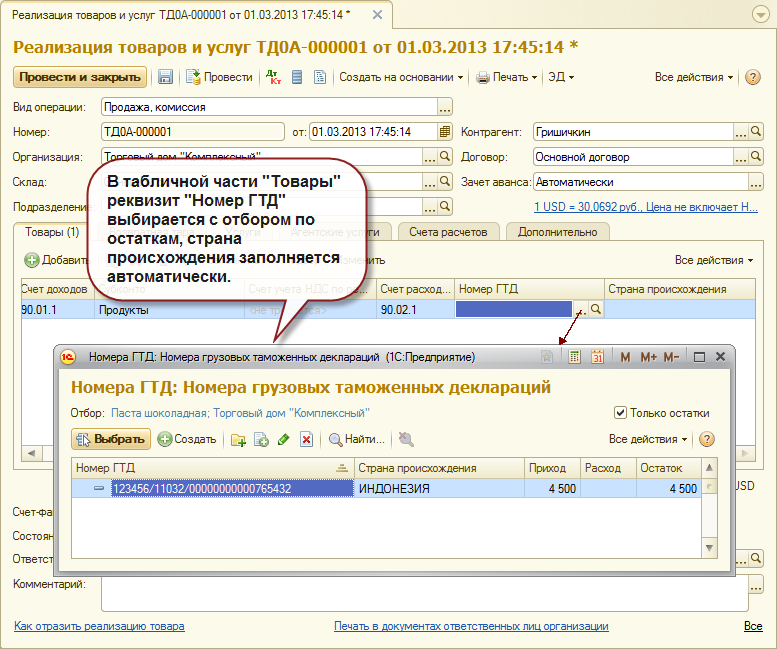The width and height of the screenshot is (777, 649).
Task: Open the ЭД dropdown menu
Action: coord(561,77)
